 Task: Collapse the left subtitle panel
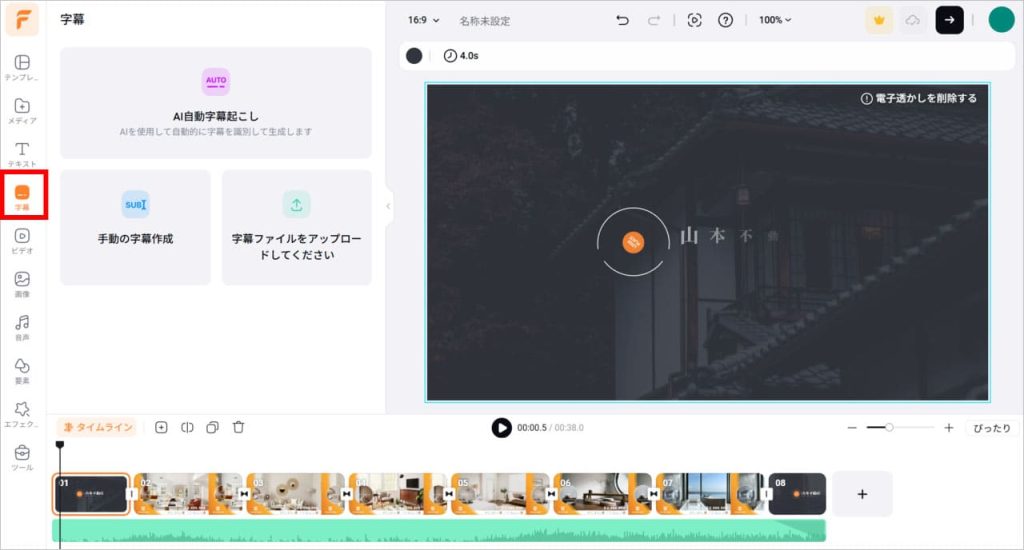[388, 207]
